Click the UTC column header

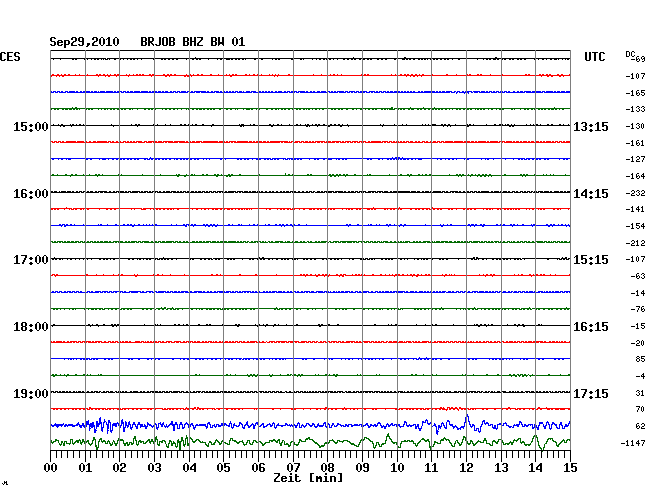(594, 57)
